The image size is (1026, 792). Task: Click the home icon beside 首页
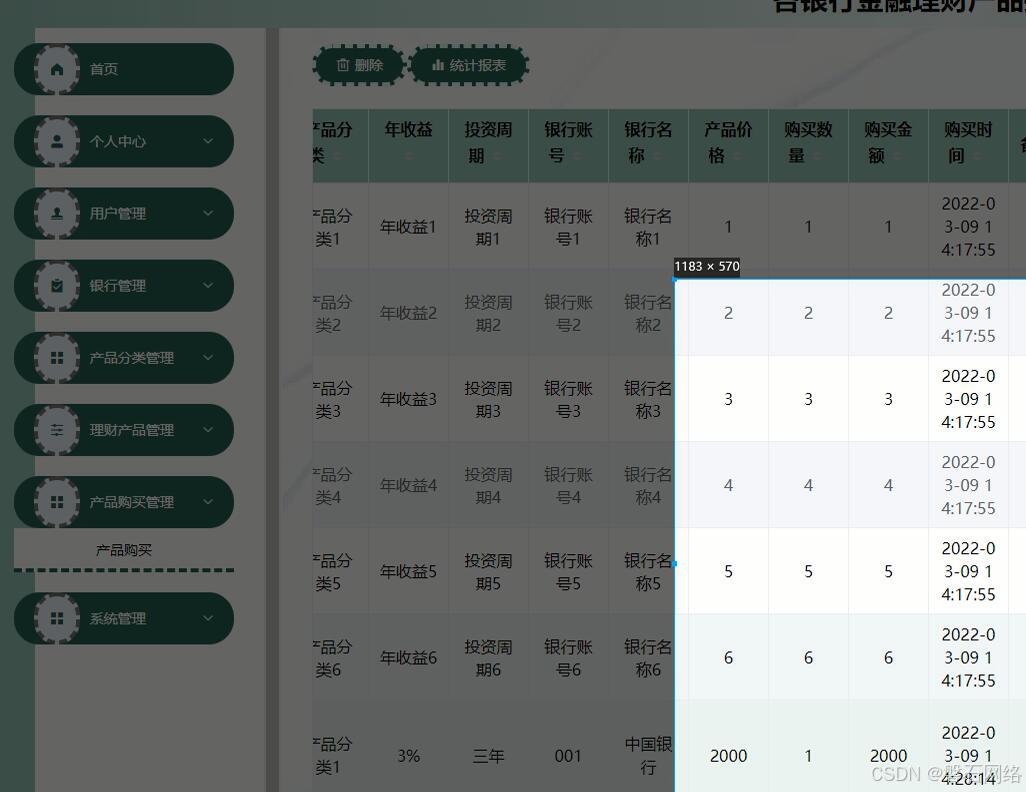click(57, 69)
